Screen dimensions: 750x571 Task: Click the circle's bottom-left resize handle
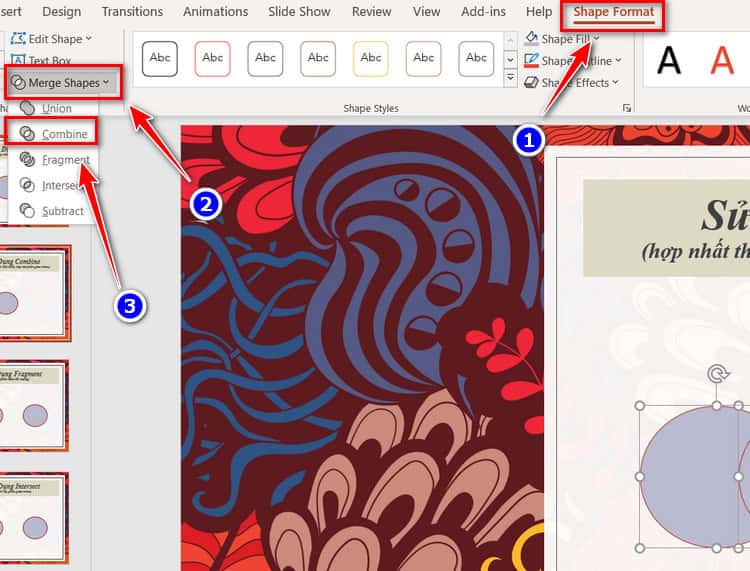point(640,548)
